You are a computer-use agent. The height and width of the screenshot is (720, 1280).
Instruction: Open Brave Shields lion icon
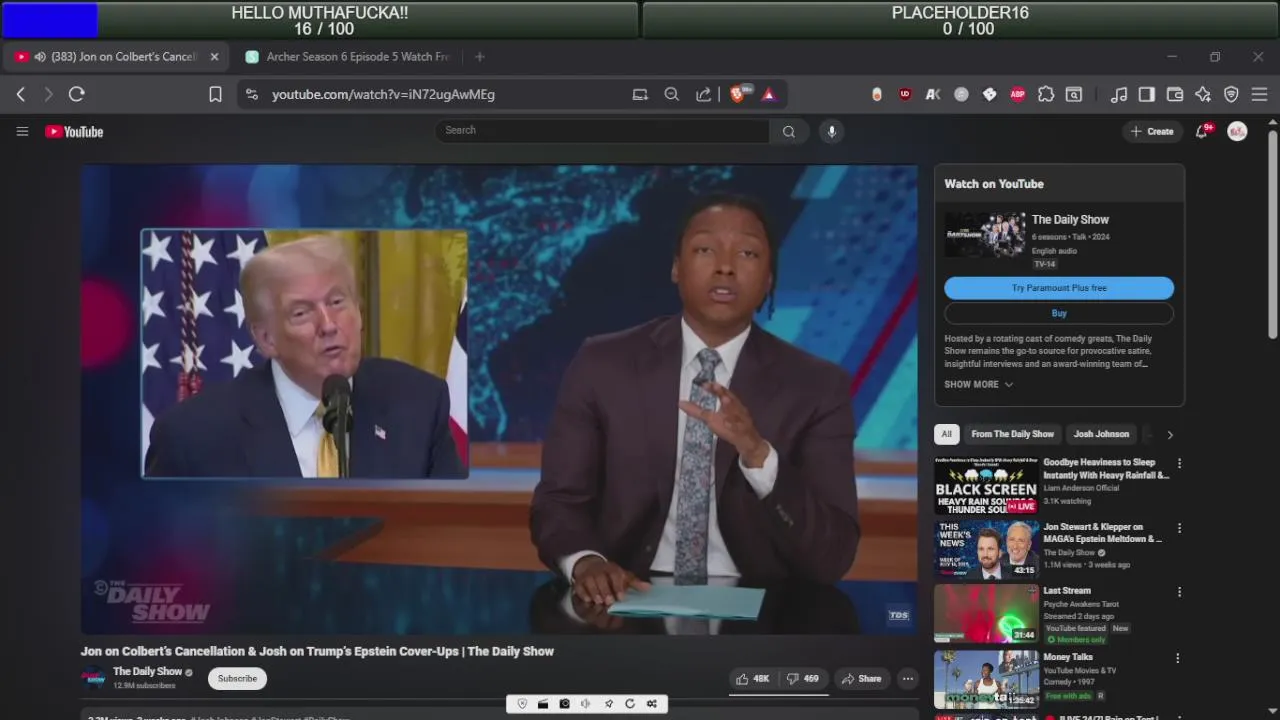click(x=739, y=94)
